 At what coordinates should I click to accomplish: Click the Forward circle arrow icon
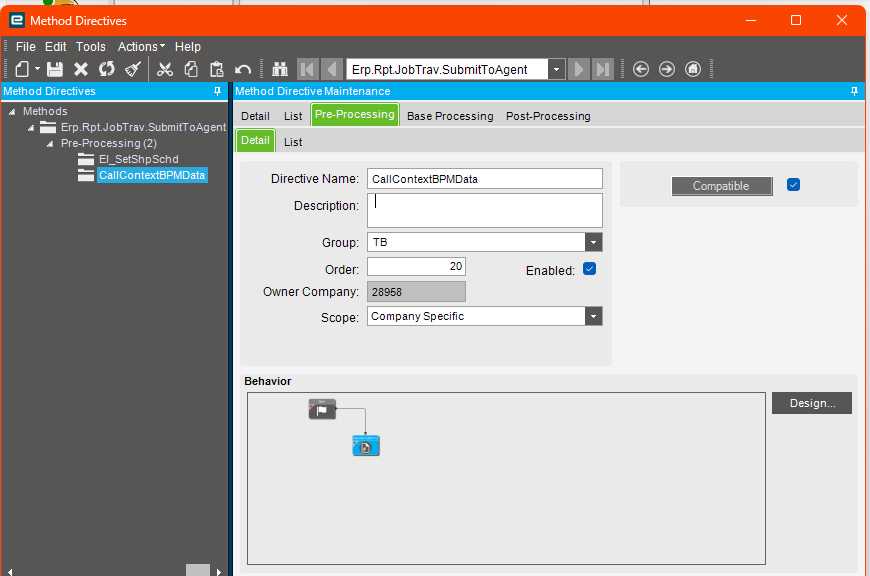[667, 69]
